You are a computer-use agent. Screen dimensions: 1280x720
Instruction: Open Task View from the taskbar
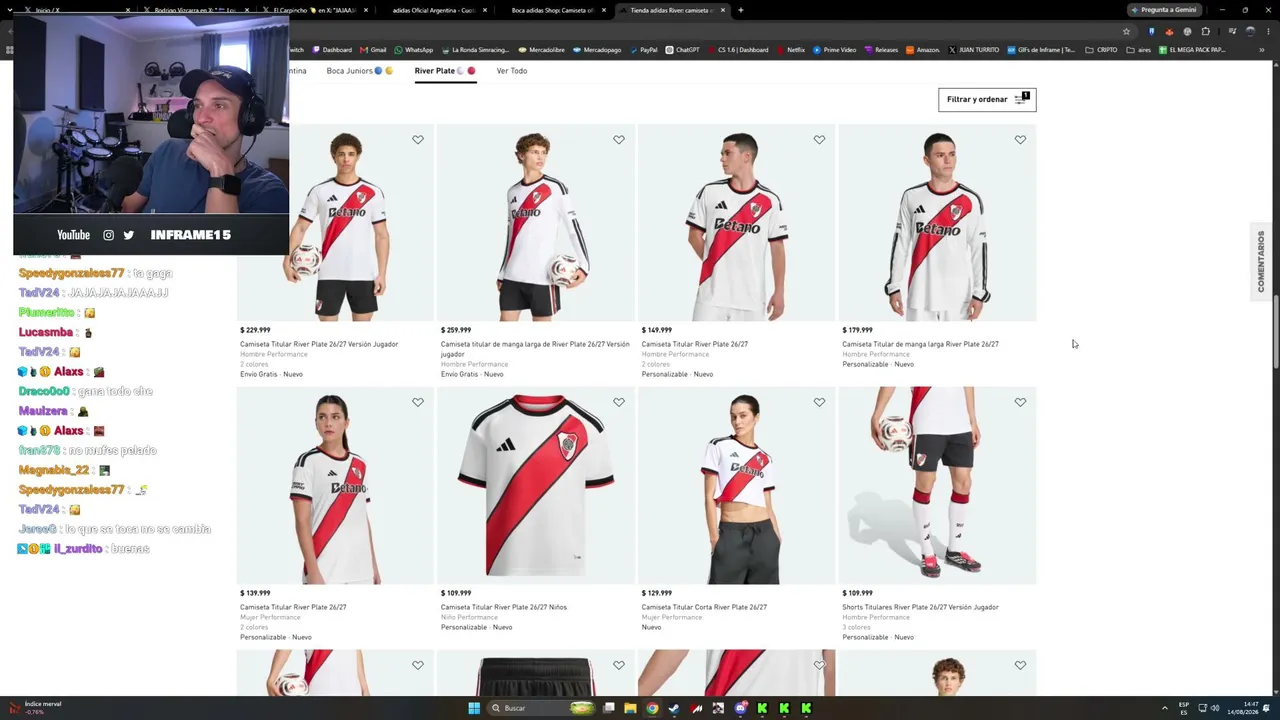pyautogui.click(x=608, y=708)
